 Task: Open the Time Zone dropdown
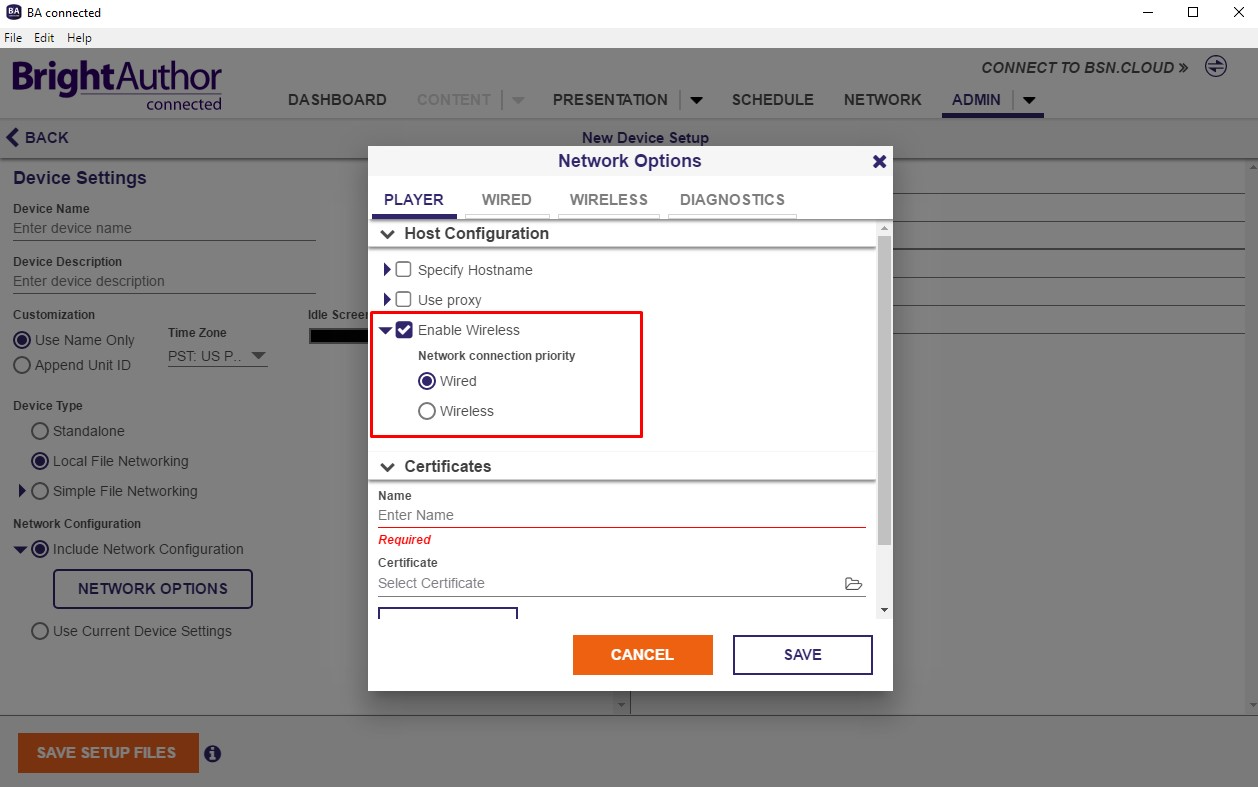tap(218, 356)
